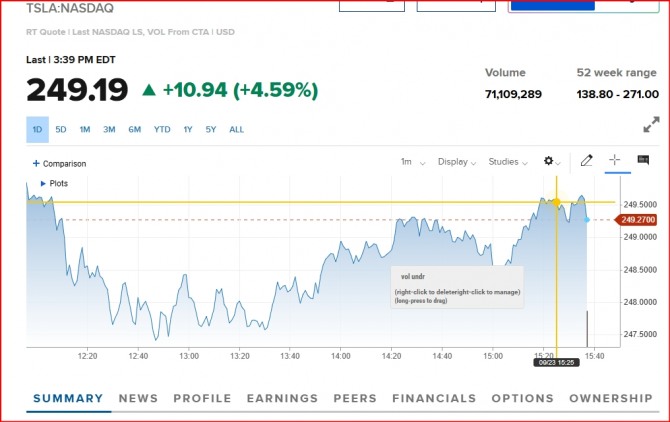Switch to the 1M range

point(85,129)
